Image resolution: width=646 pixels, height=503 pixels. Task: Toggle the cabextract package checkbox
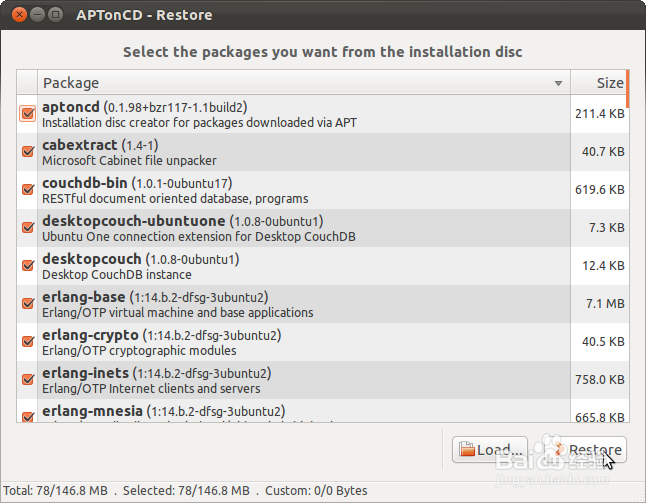(27, 152)
